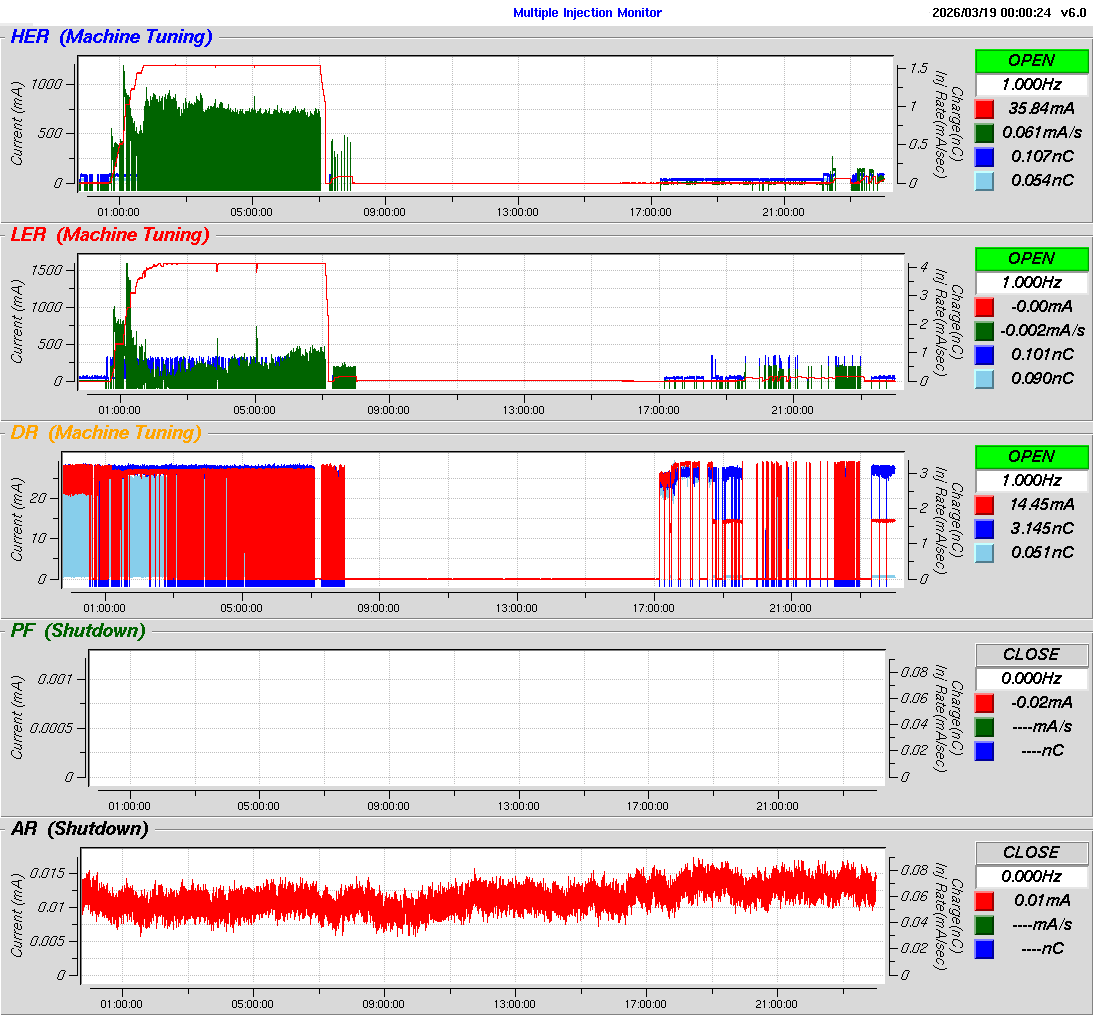The width and height of the screenshot is (1093, 1015).
Task: Click the DR (Machine Tuning) panel title
Action: pyautogui.click(x=105, y=433)
